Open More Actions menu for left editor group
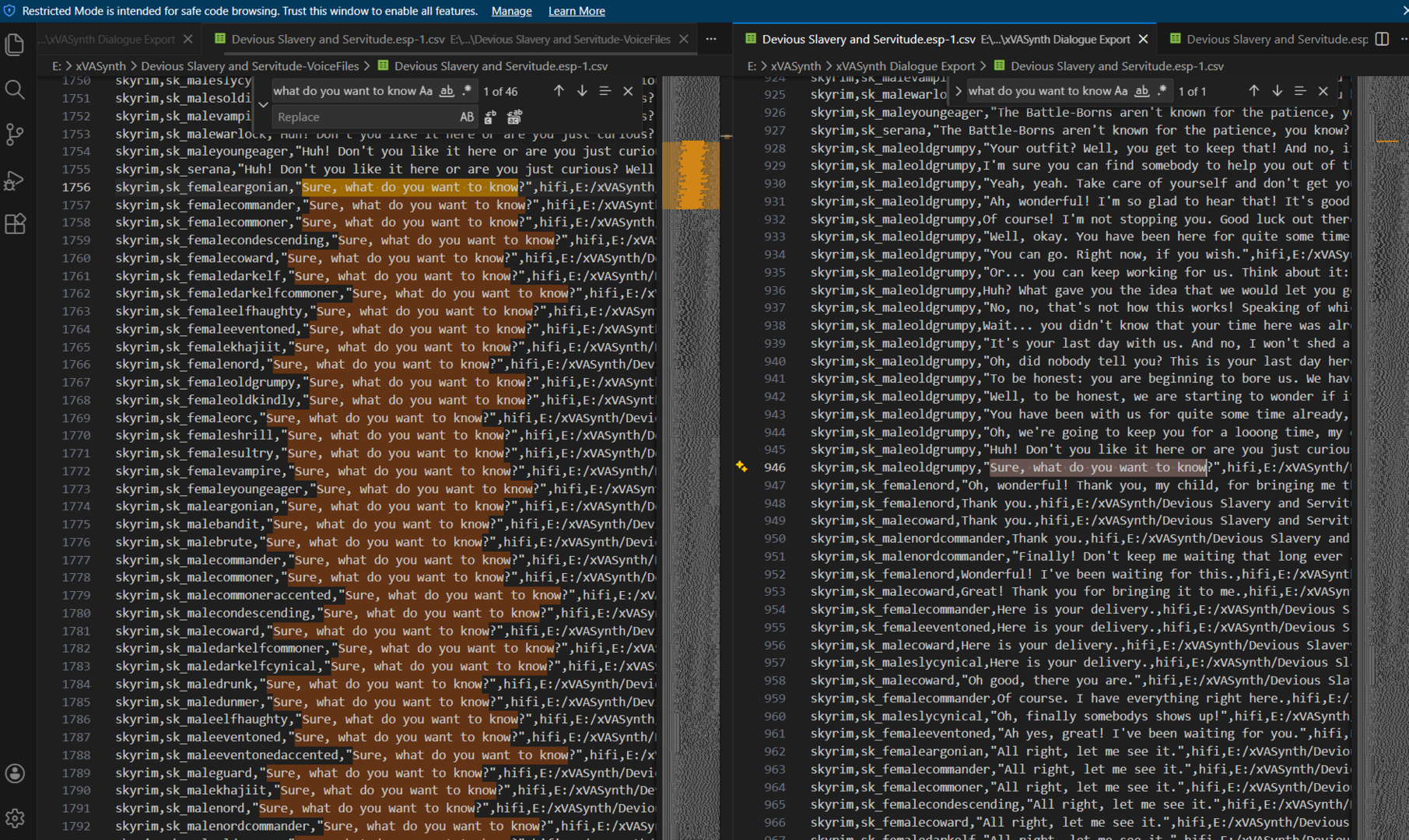 pos(711,39)
